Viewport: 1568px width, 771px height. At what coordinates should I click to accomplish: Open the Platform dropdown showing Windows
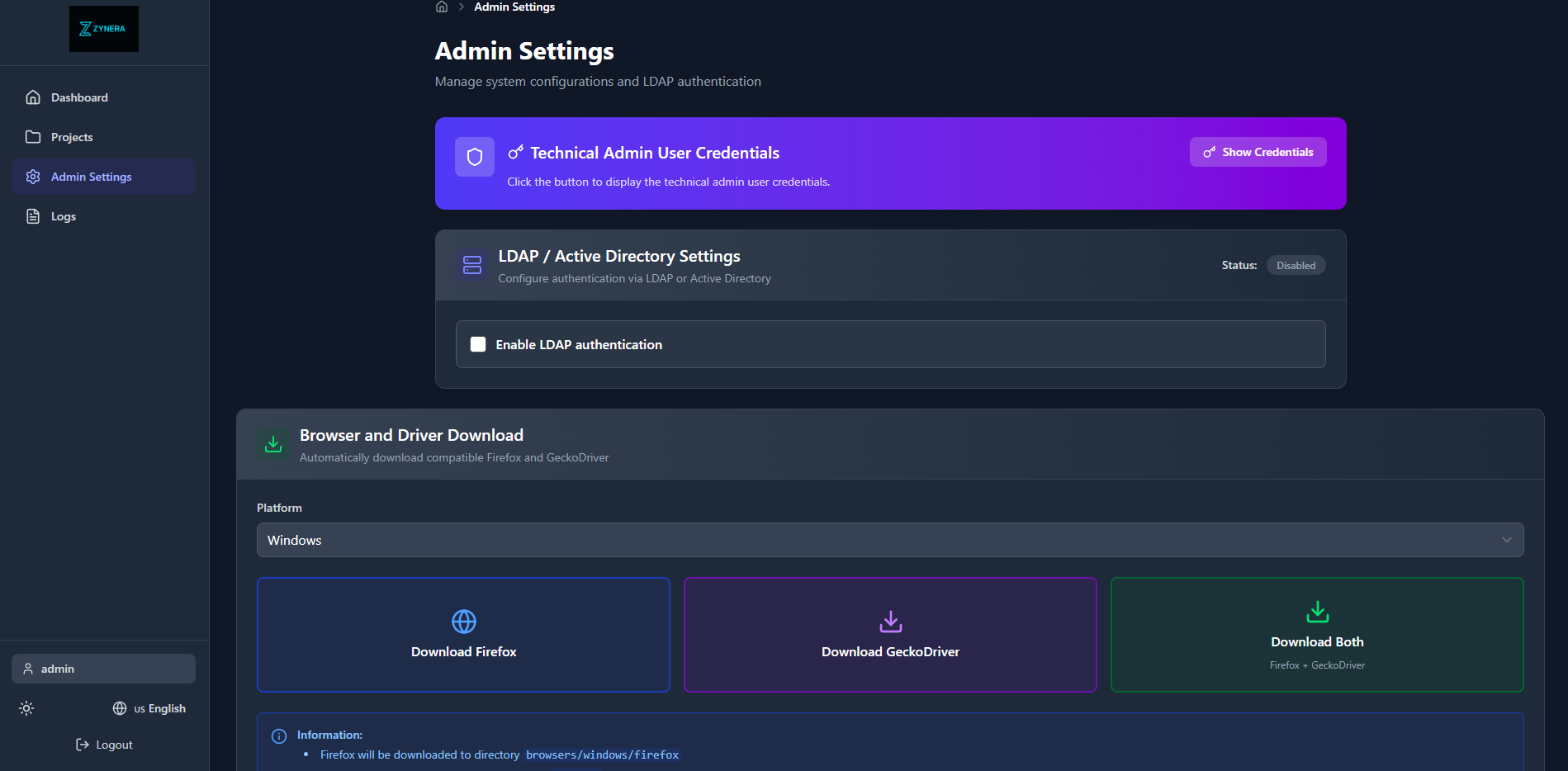tap(889, 540)
